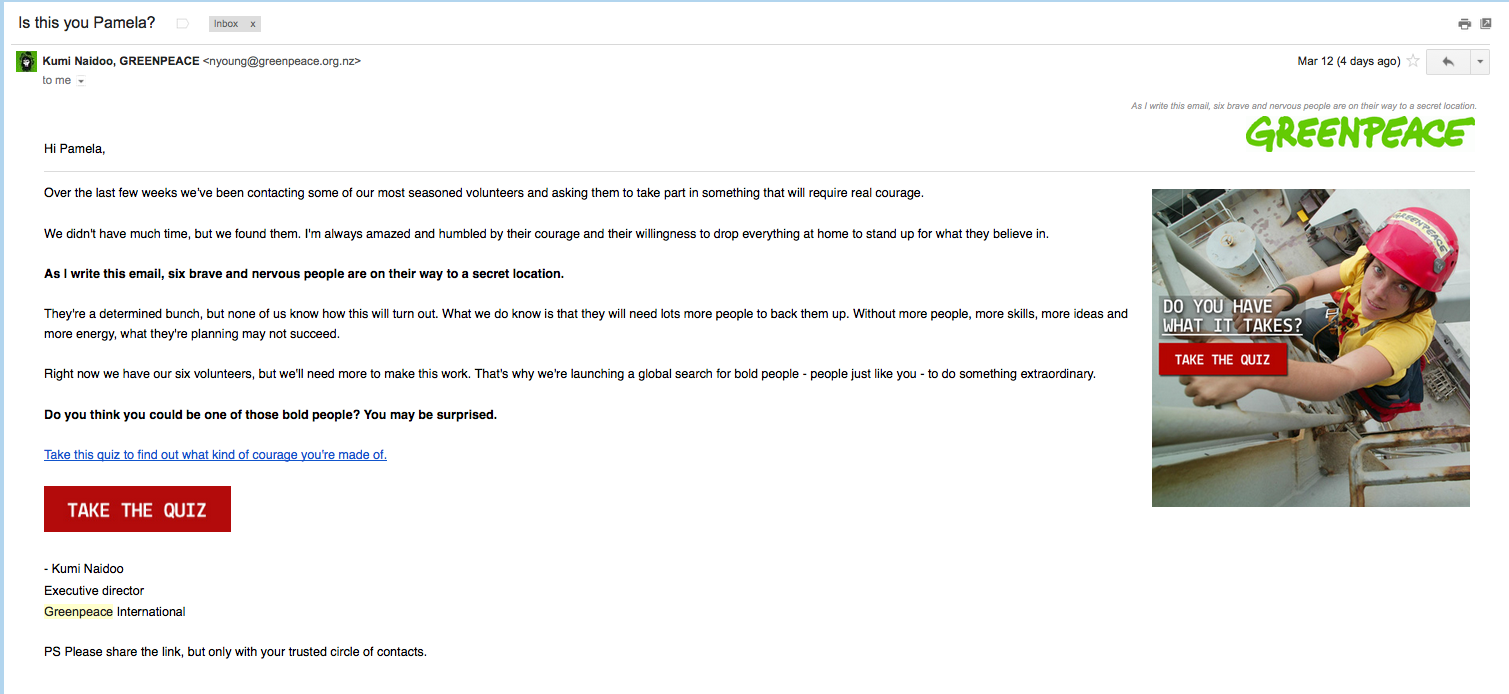
Task: Click the nyoung@greenpeace.org.nz email address
Action: click(x=281, y=61)
